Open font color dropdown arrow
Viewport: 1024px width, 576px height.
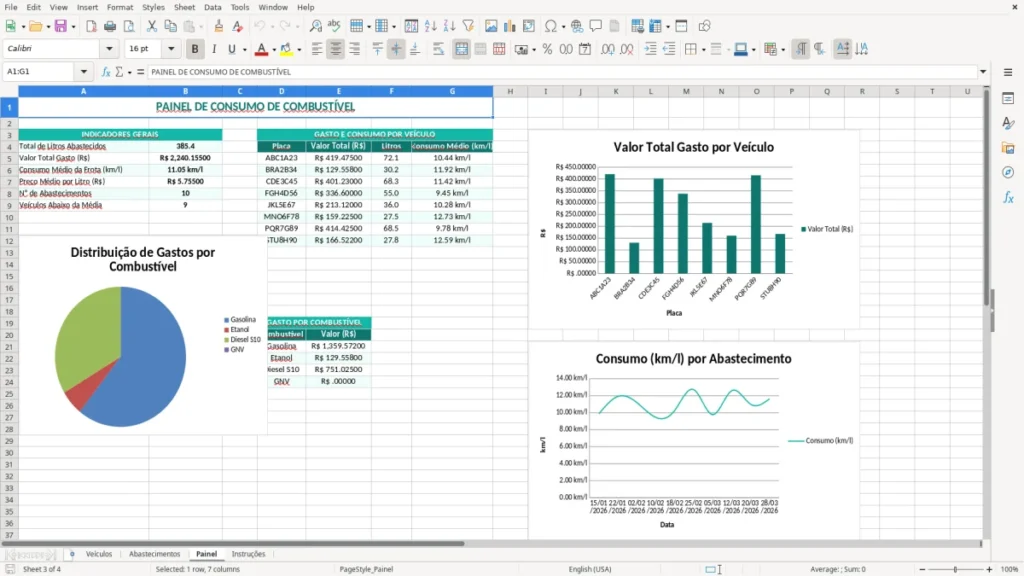[274, 49]
